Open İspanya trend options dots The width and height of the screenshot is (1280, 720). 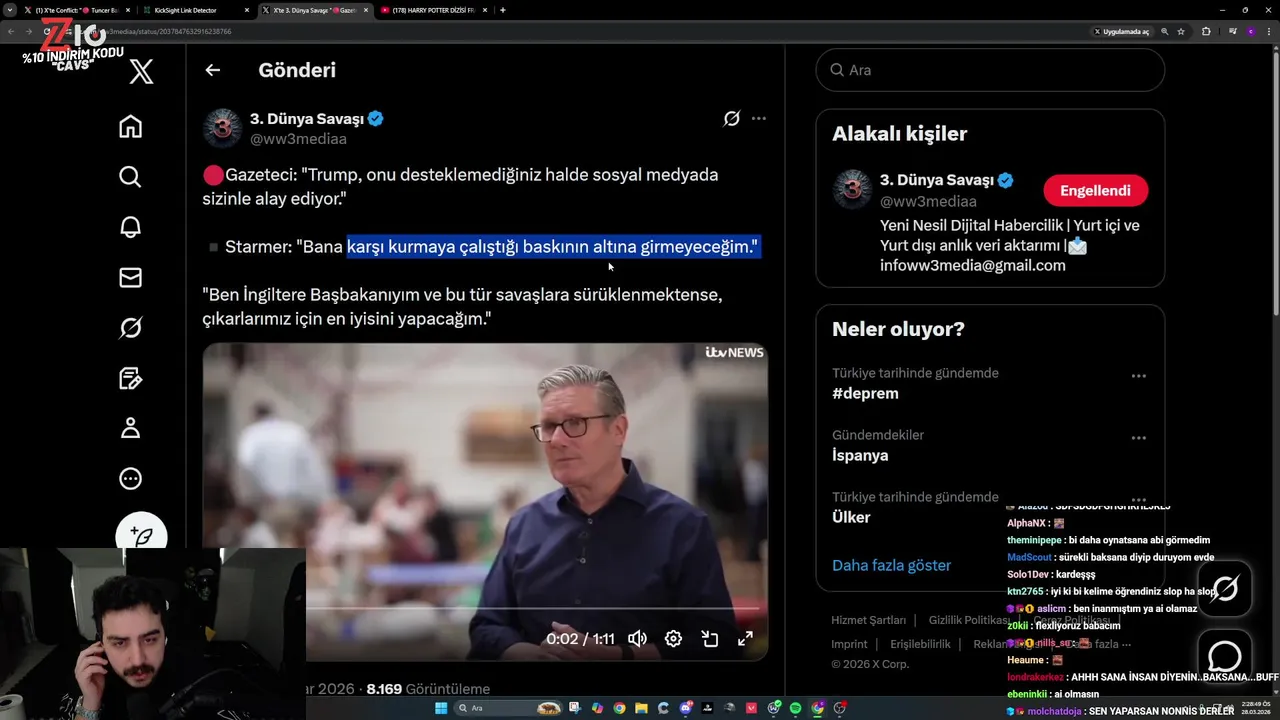1138,438
